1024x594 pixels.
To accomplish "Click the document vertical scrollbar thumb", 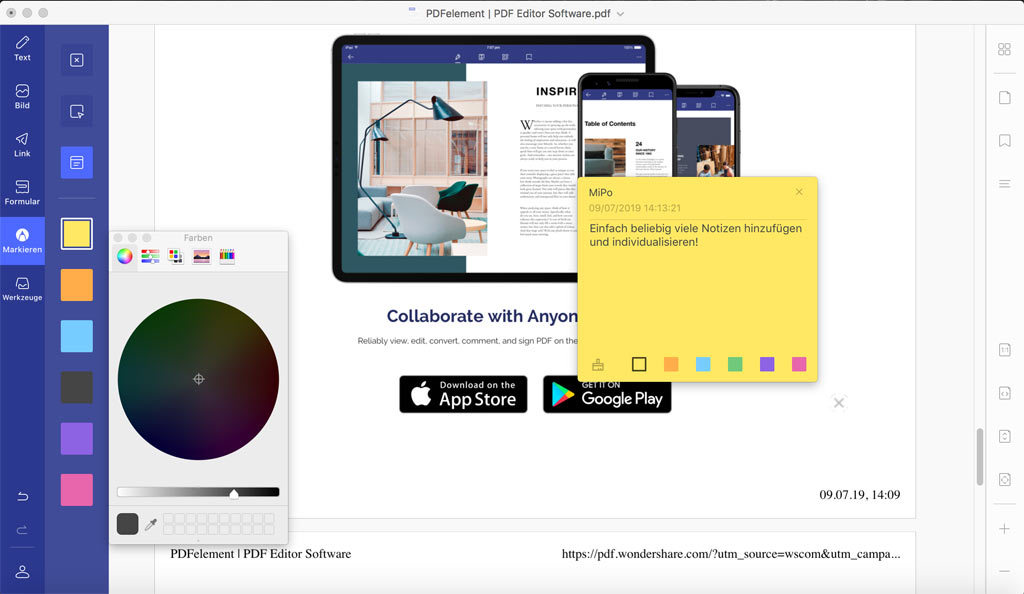I will pyautogui.click(x=980, y=456).
